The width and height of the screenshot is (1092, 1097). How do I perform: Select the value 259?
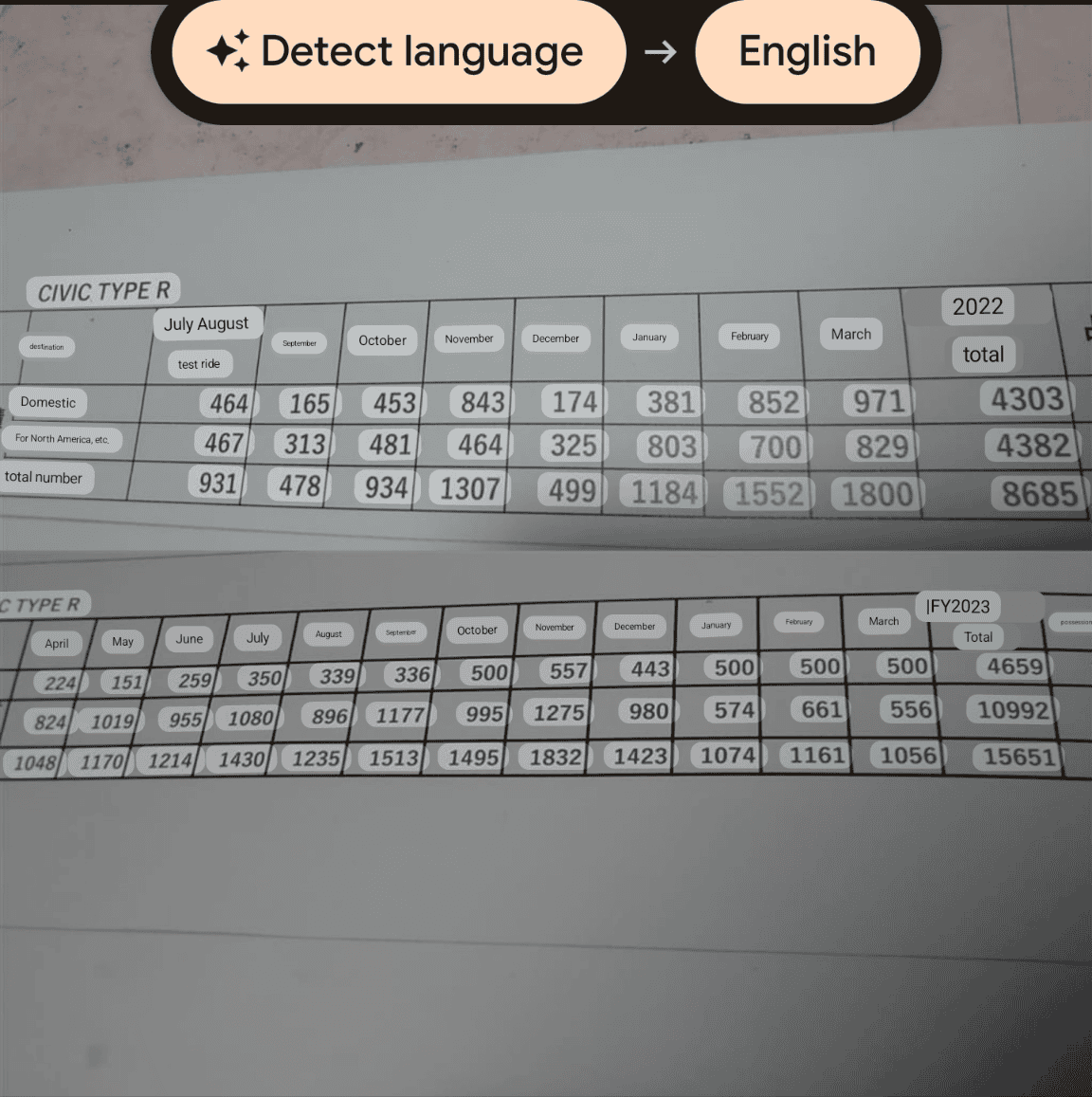pos(193,680)
